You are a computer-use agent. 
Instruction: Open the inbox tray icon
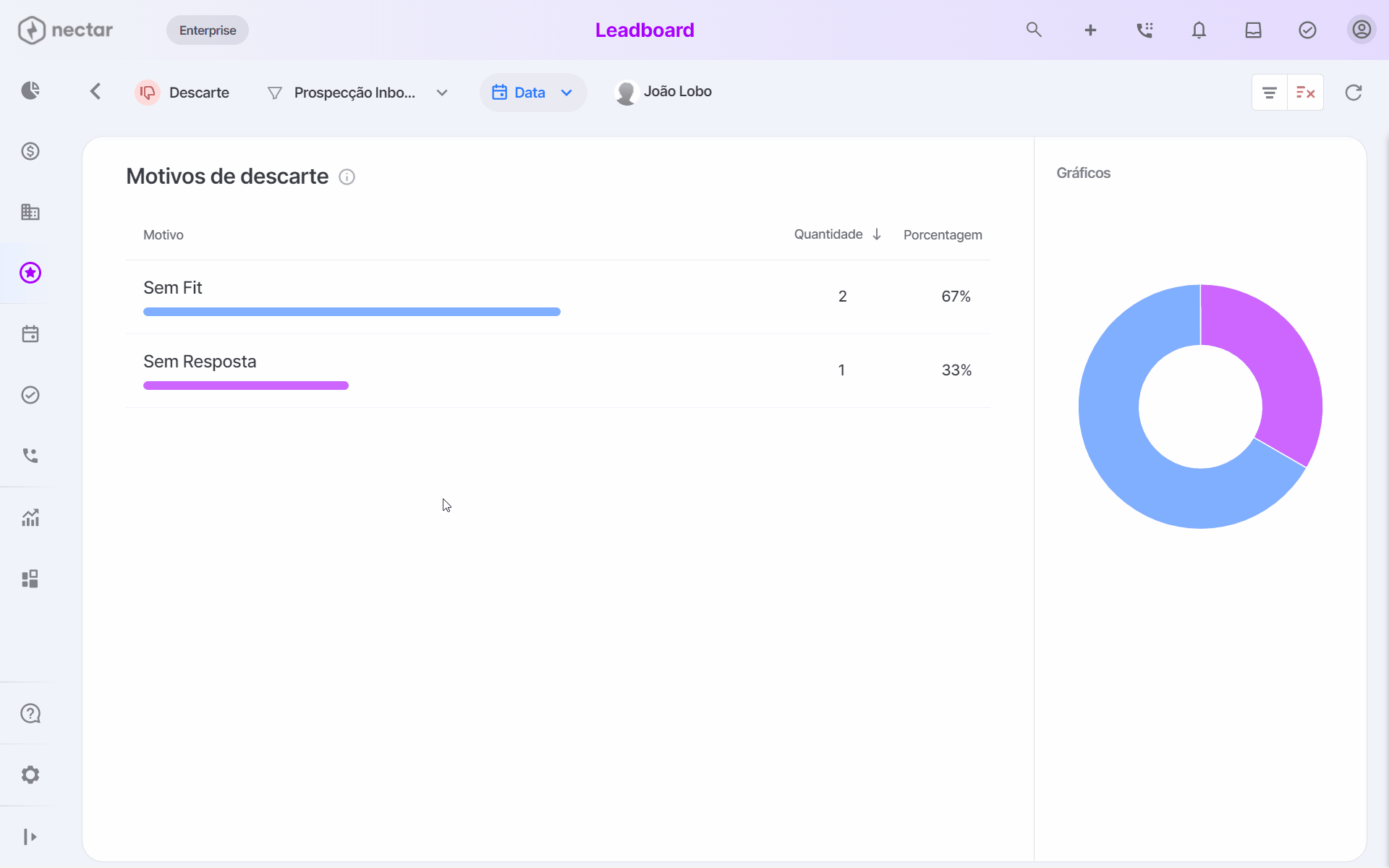click(x=1253, y=30)
